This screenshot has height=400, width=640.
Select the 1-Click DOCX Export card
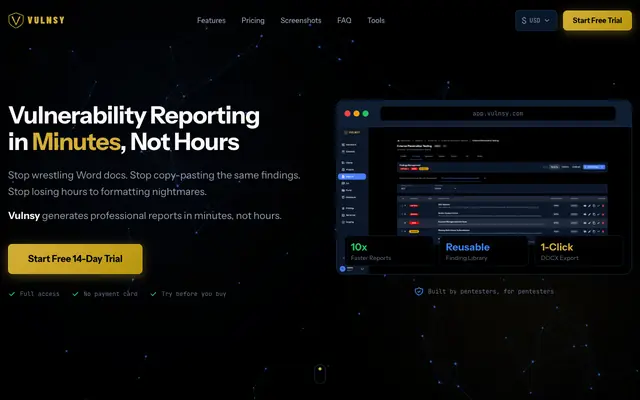pyautogui.click(x=579, y=251)
